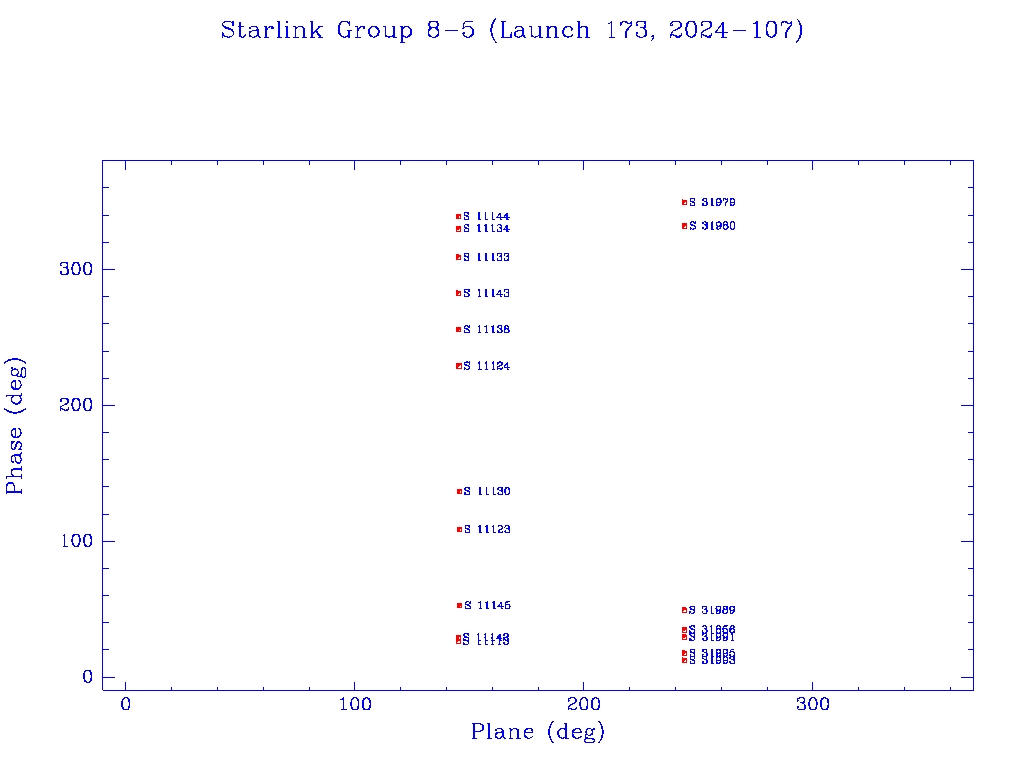Click the '200' tick on Plane axis
Screen dimensions: 1024x768
pos(583,704)
